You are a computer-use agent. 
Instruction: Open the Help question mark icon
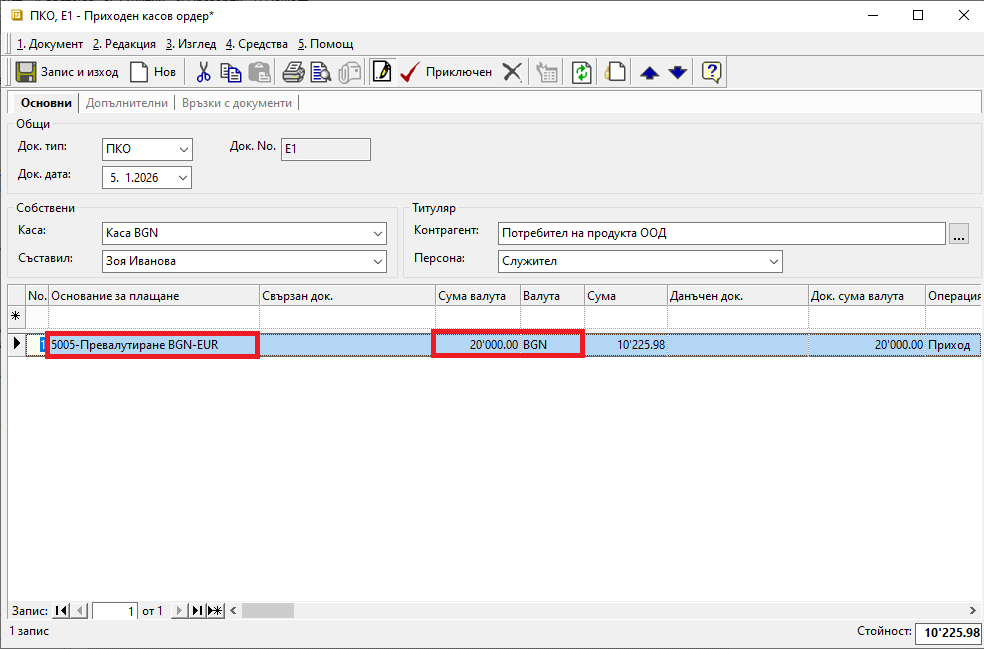(711, 72)
